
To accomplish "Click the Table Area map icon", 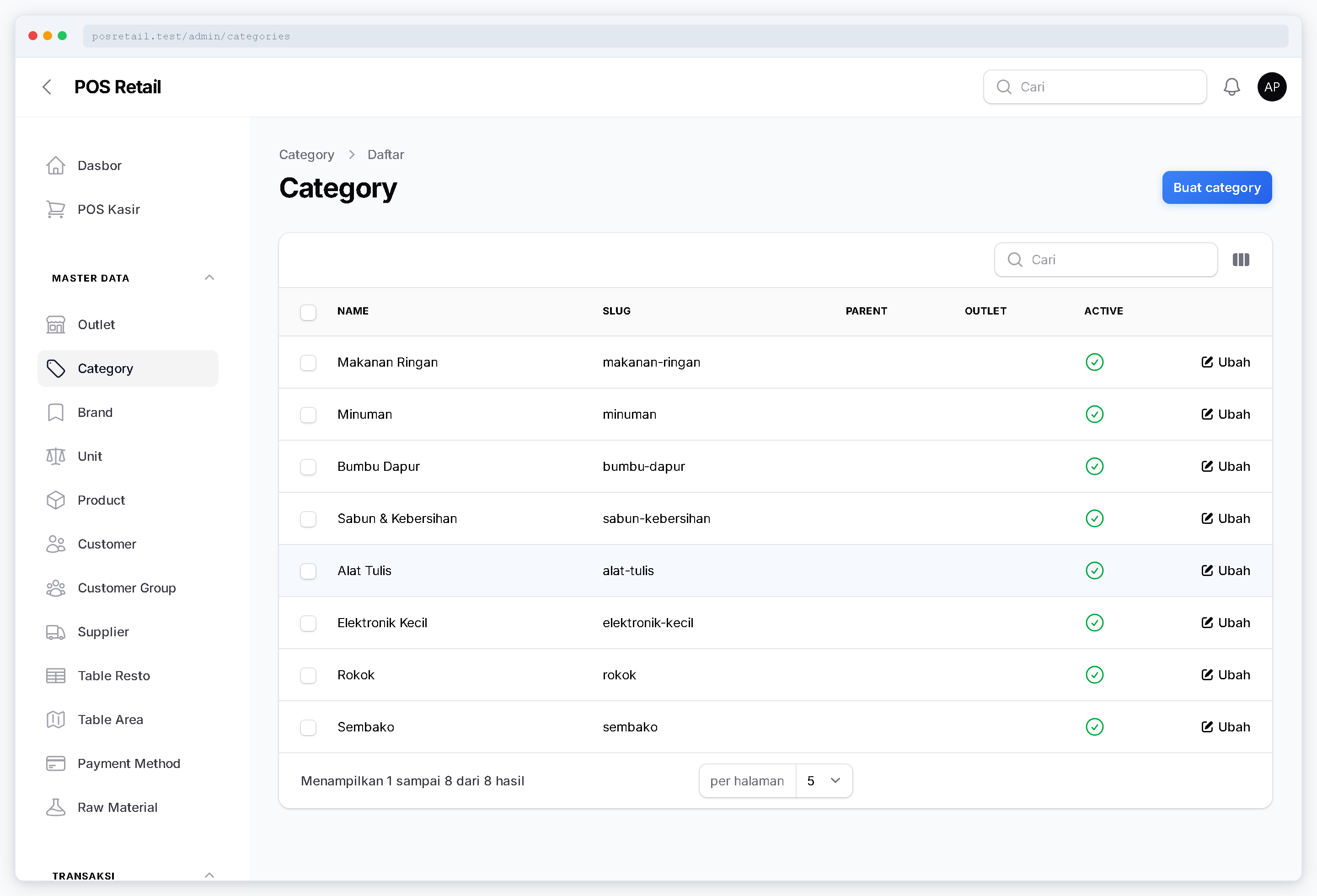I will [55, 720].
